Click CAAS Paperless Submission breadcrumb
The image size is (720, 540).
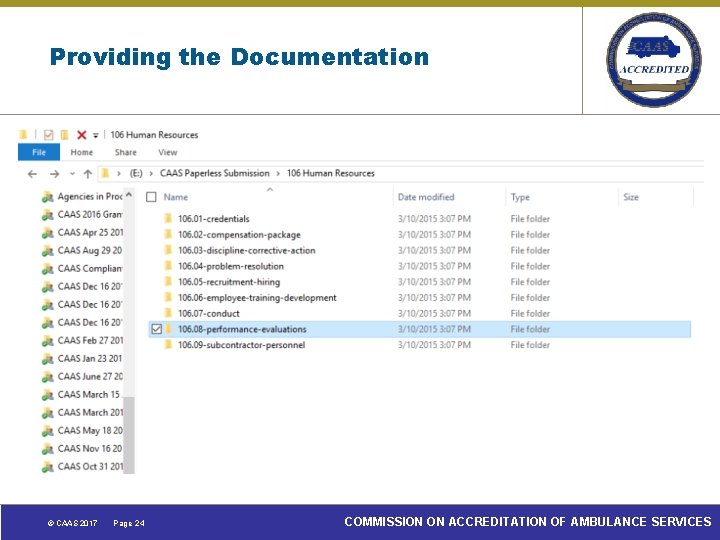click(214, 173)
